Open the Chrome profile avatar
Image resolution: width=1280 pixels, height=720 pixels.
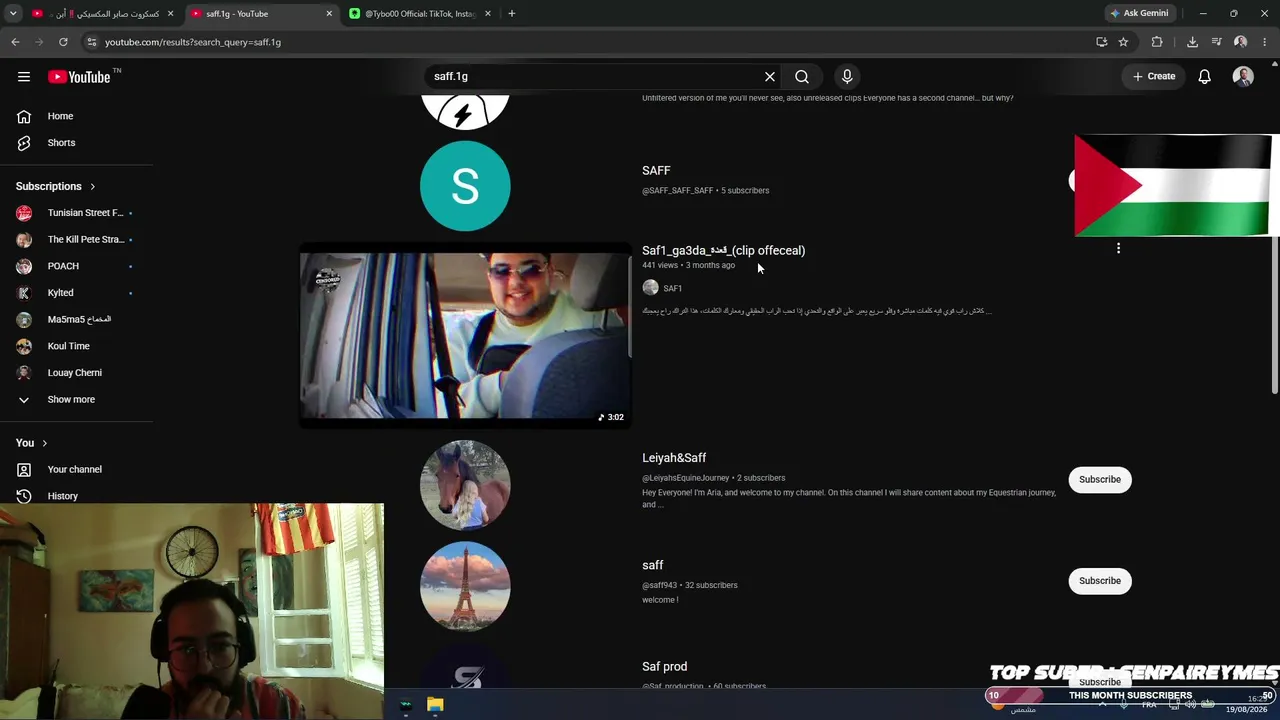click(x=1240, y=42)
